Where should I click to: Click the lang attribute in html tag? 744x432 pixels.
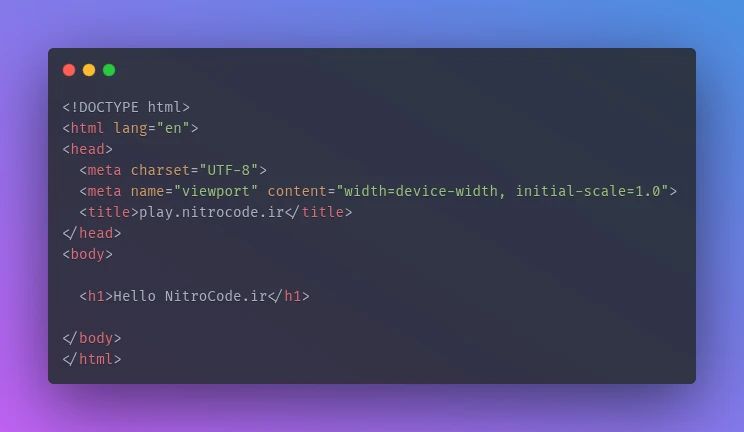click(130, 128)
